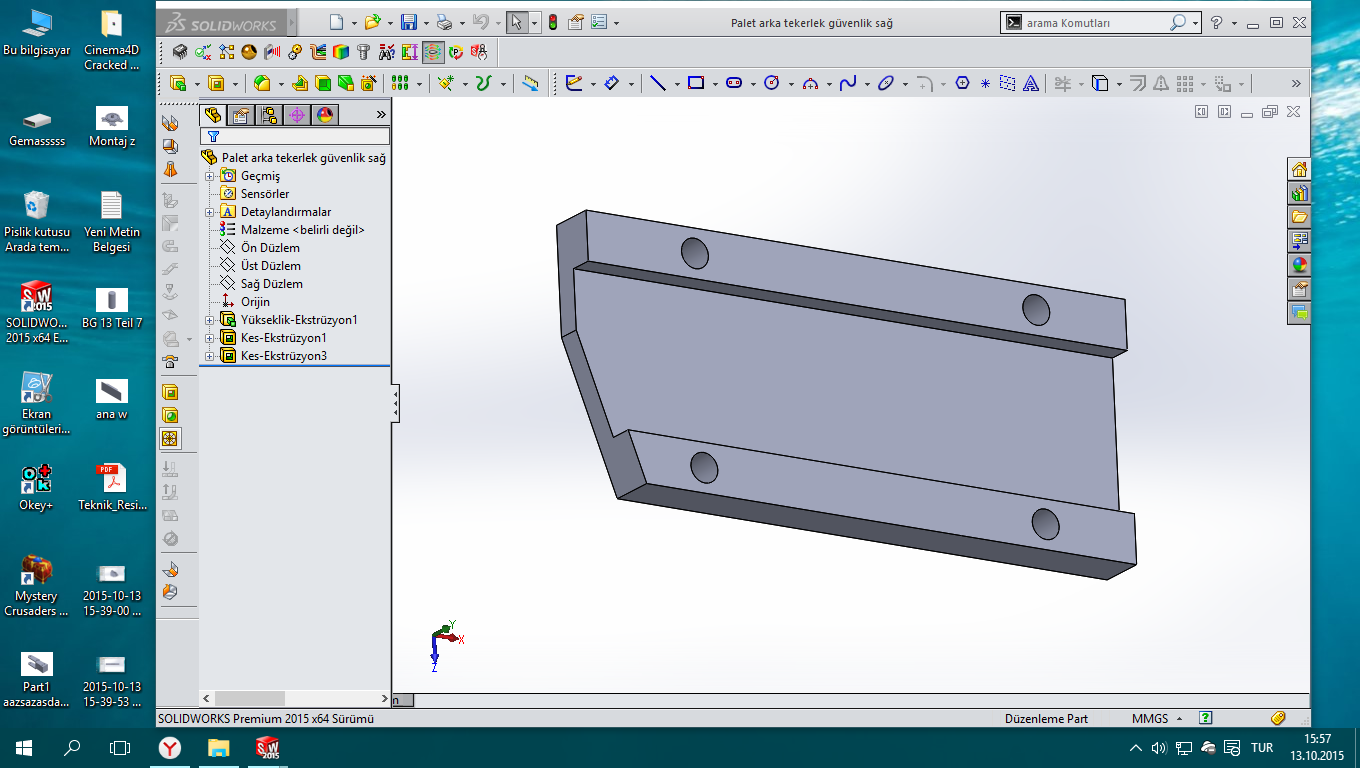
Task: Expand Yükseklik-Ekstrüzyon1 feature node
Action: pyautogui.click(x=209, y=320)
